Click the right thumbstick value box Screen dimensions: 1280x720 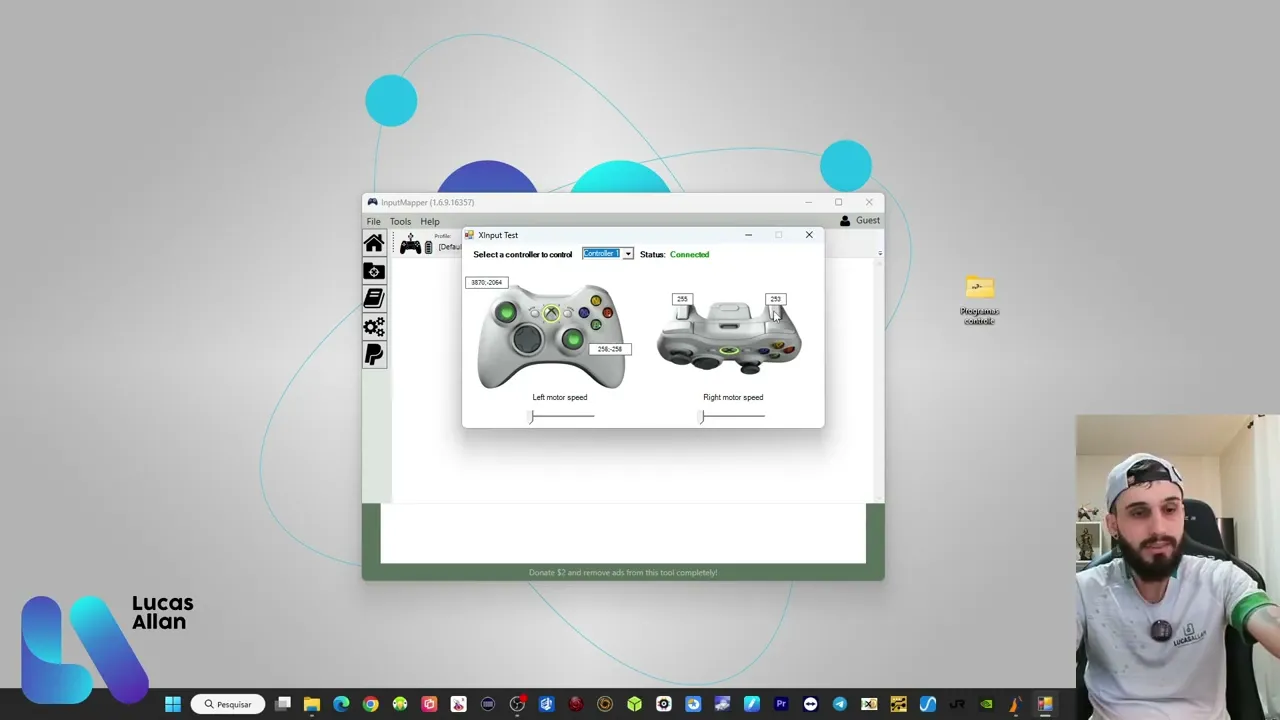(x=610, y=349)
